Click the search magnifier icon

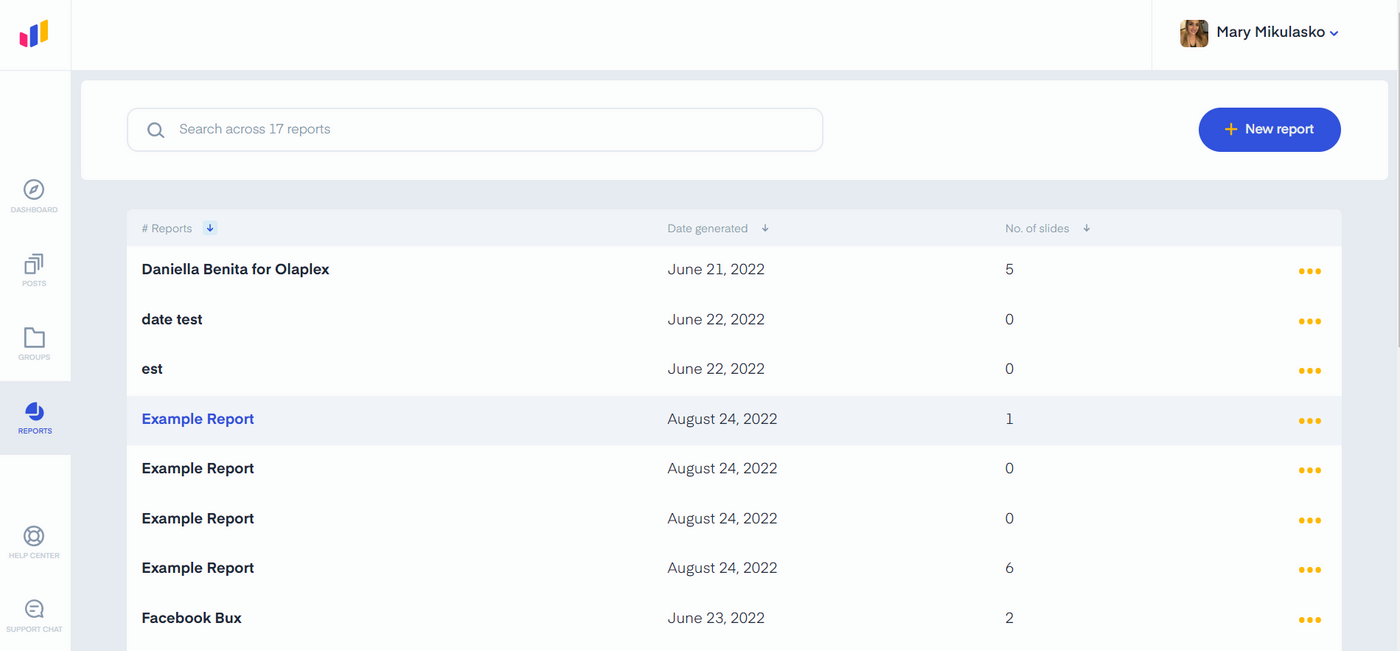click(x=156, y=130)
